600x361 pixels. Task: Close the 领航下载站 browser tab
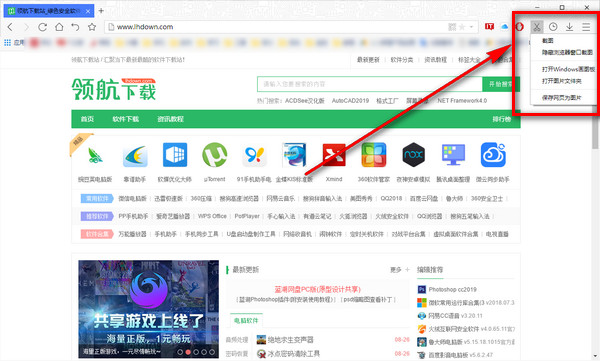click(x=88, y=11)
